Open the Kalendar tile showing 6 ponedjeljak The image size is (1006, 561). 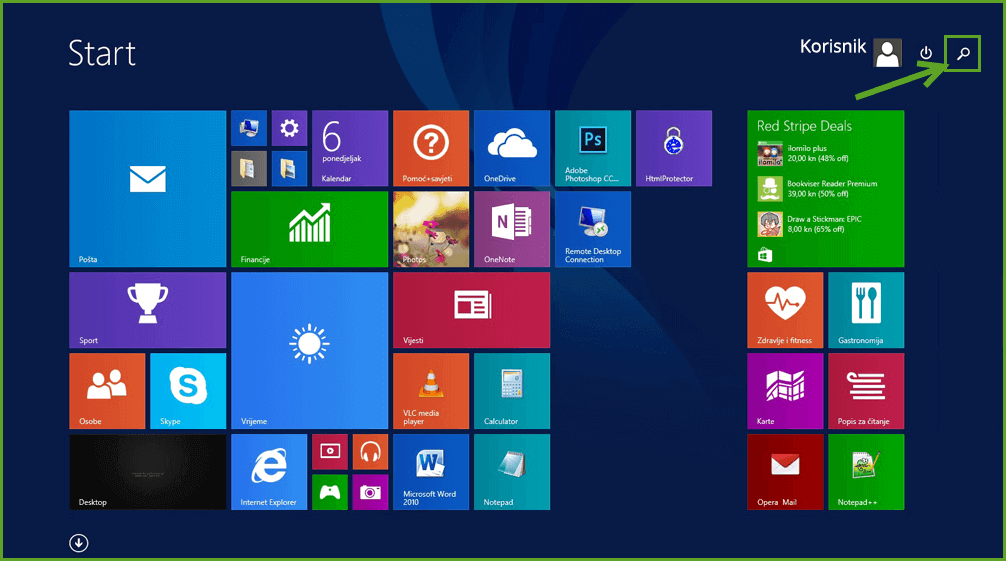[350, 148]
